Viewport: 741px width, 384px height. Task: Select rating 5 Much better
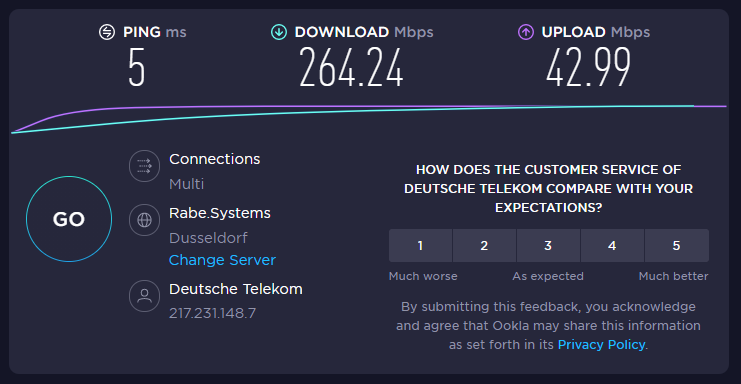(676, 246)
